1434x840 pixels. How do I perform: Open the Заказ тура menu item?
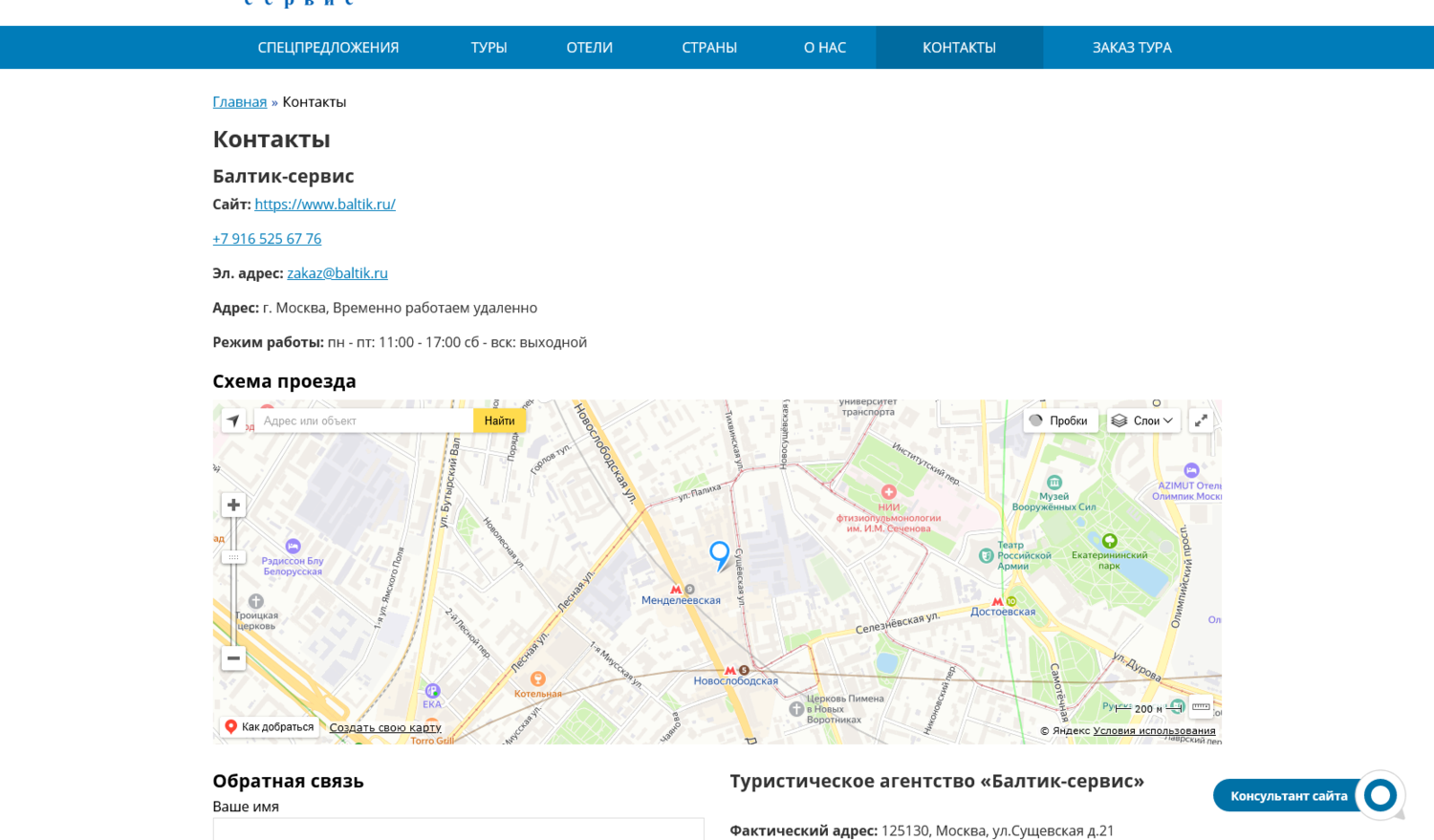(1132, 48)
